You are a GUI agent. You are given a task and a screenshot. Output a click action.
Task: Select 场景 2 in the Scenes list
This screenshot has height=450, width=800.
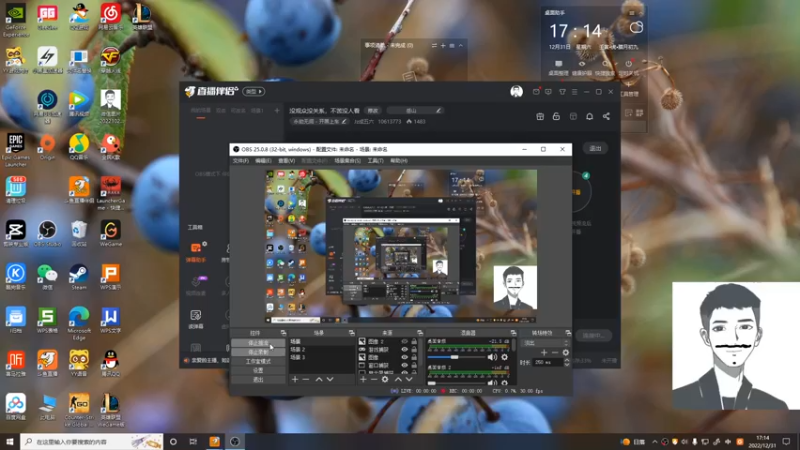[x=321, y=349]
